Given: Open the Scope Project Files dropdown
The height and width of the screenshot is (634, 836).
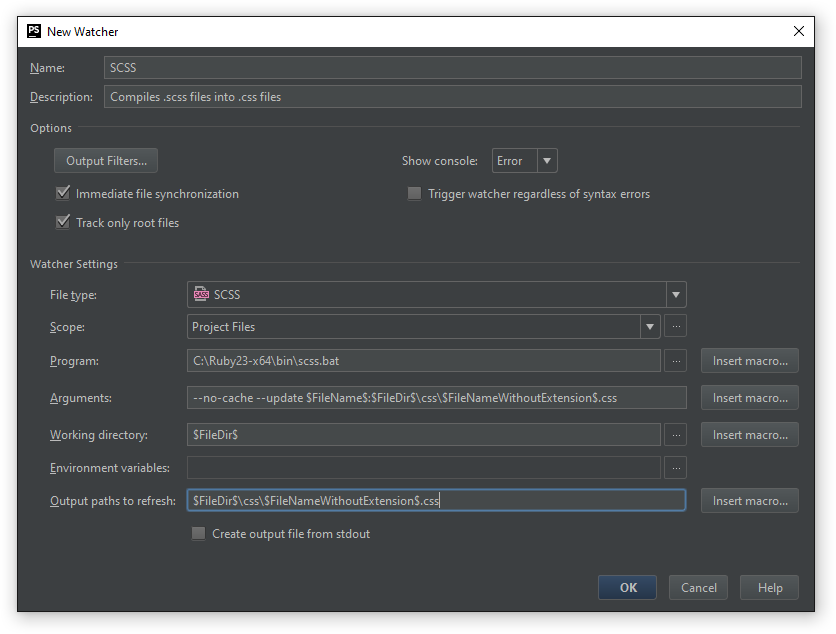Looking at the screenshot, I should pyautogui.click(x=650, y=327).
